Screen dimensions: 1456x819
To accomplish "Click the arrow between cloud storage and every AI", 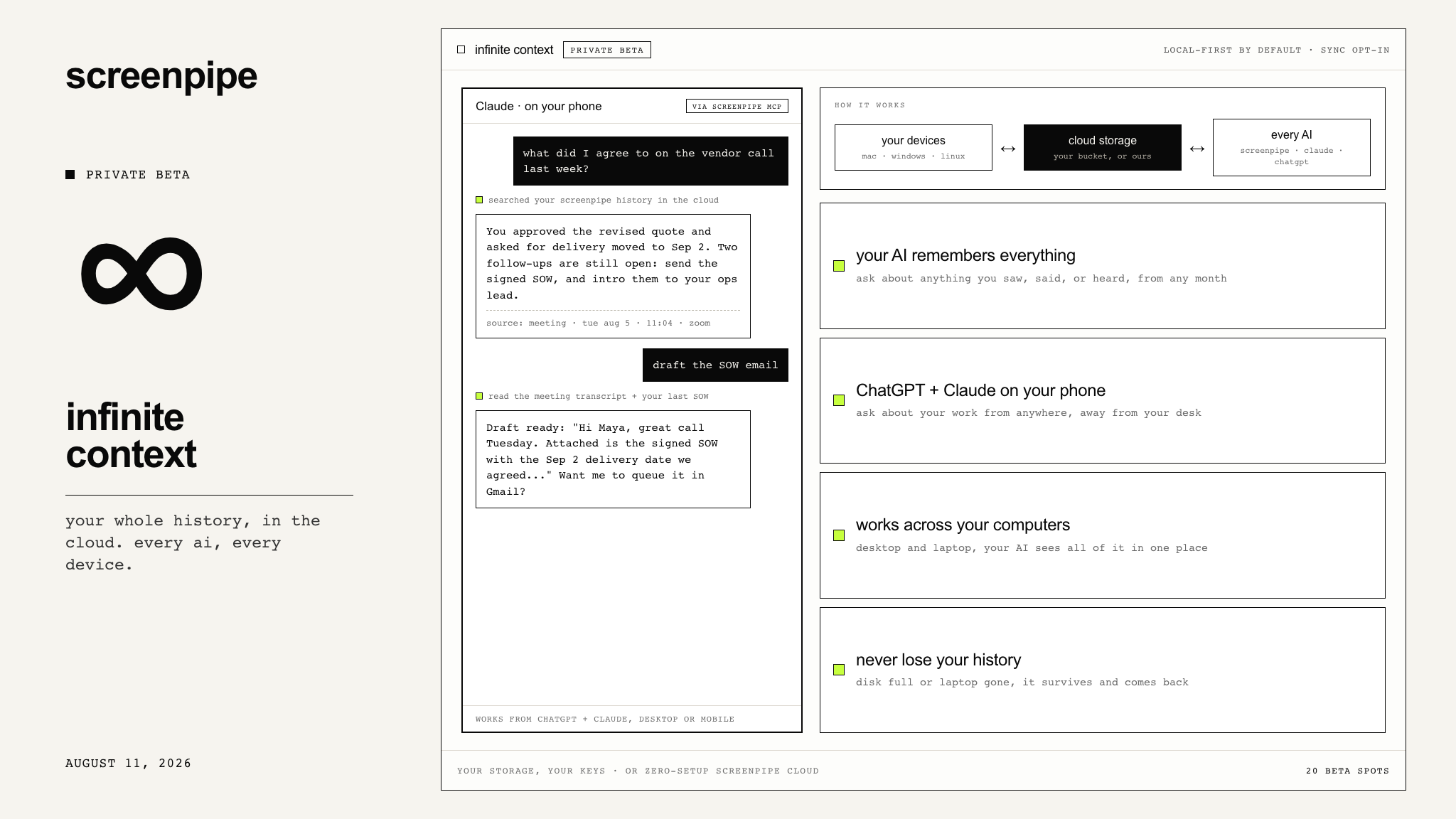I will pyautogui.click(x=1197, y=149).
